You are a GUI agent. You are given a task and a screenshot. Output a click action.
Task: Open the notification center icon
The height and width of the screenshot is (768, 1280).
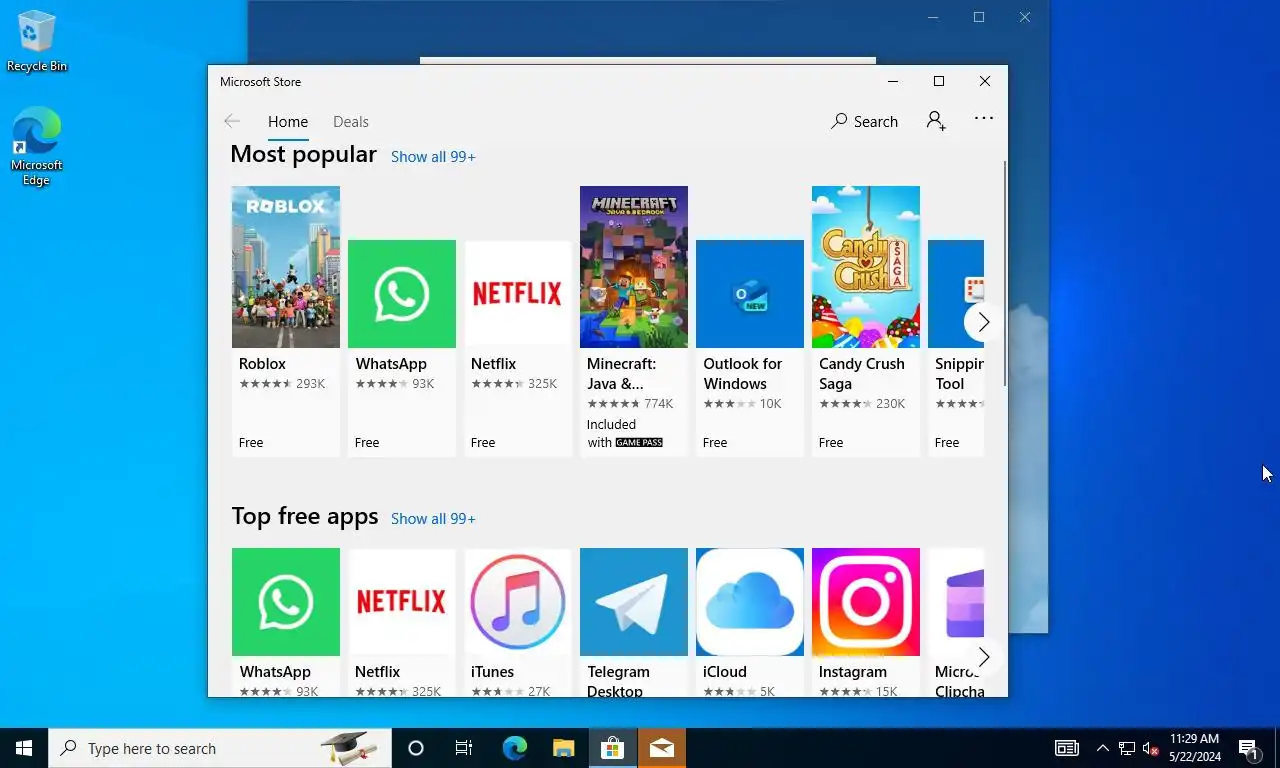pyautogui.click(x=1249, y=748)
